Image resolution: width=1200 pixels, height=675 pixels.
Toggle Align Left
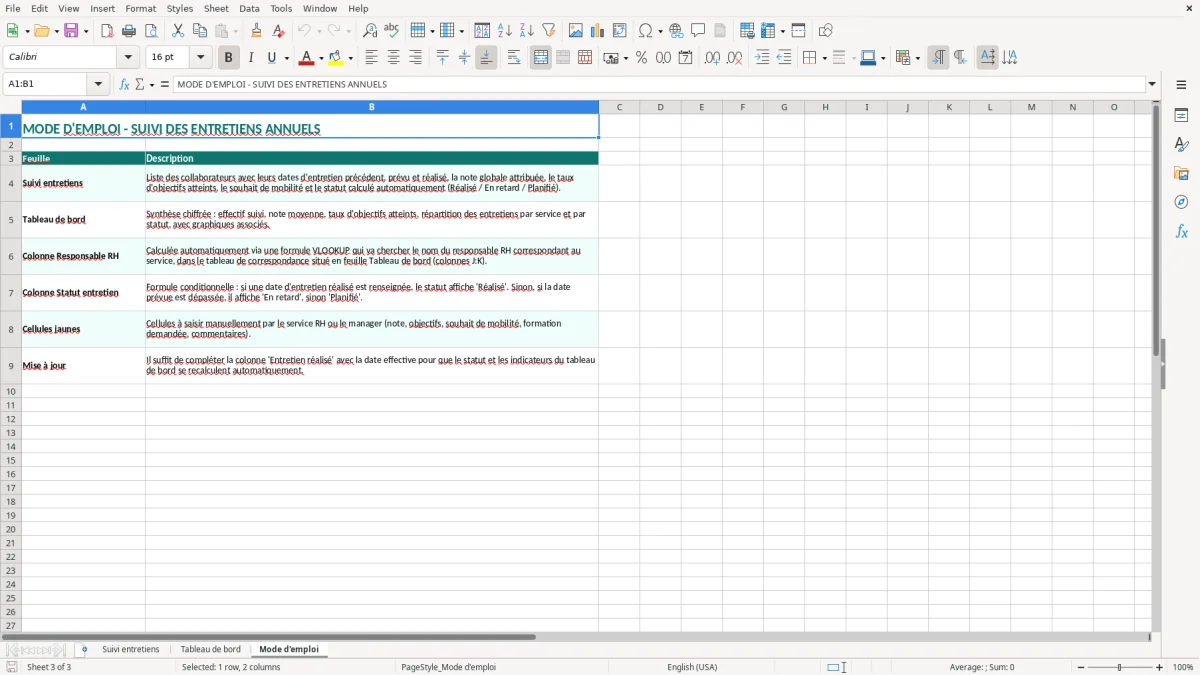(x=372, y=58)
